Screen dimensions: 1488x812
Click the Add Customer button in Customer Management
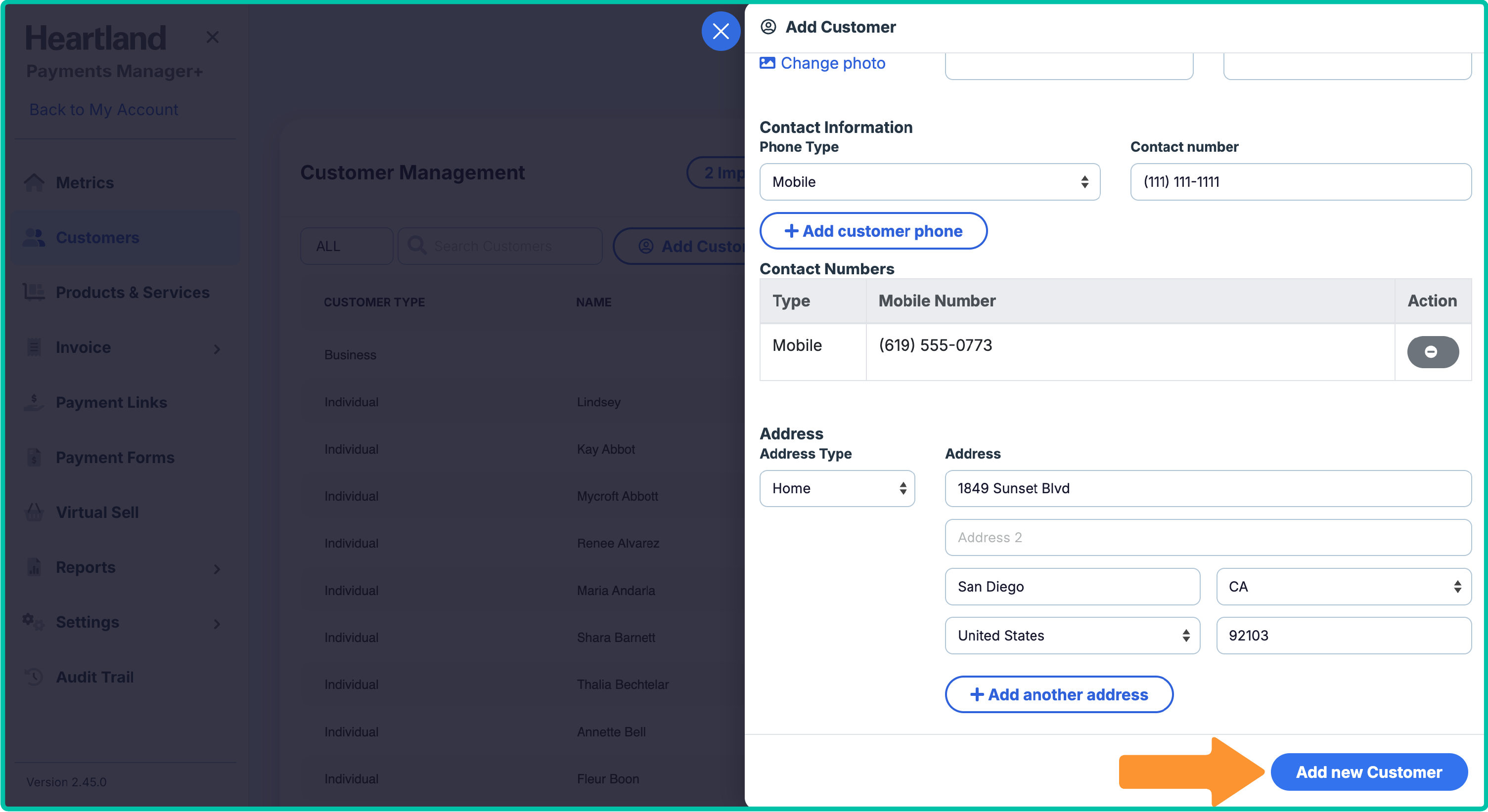pos(679,246)
